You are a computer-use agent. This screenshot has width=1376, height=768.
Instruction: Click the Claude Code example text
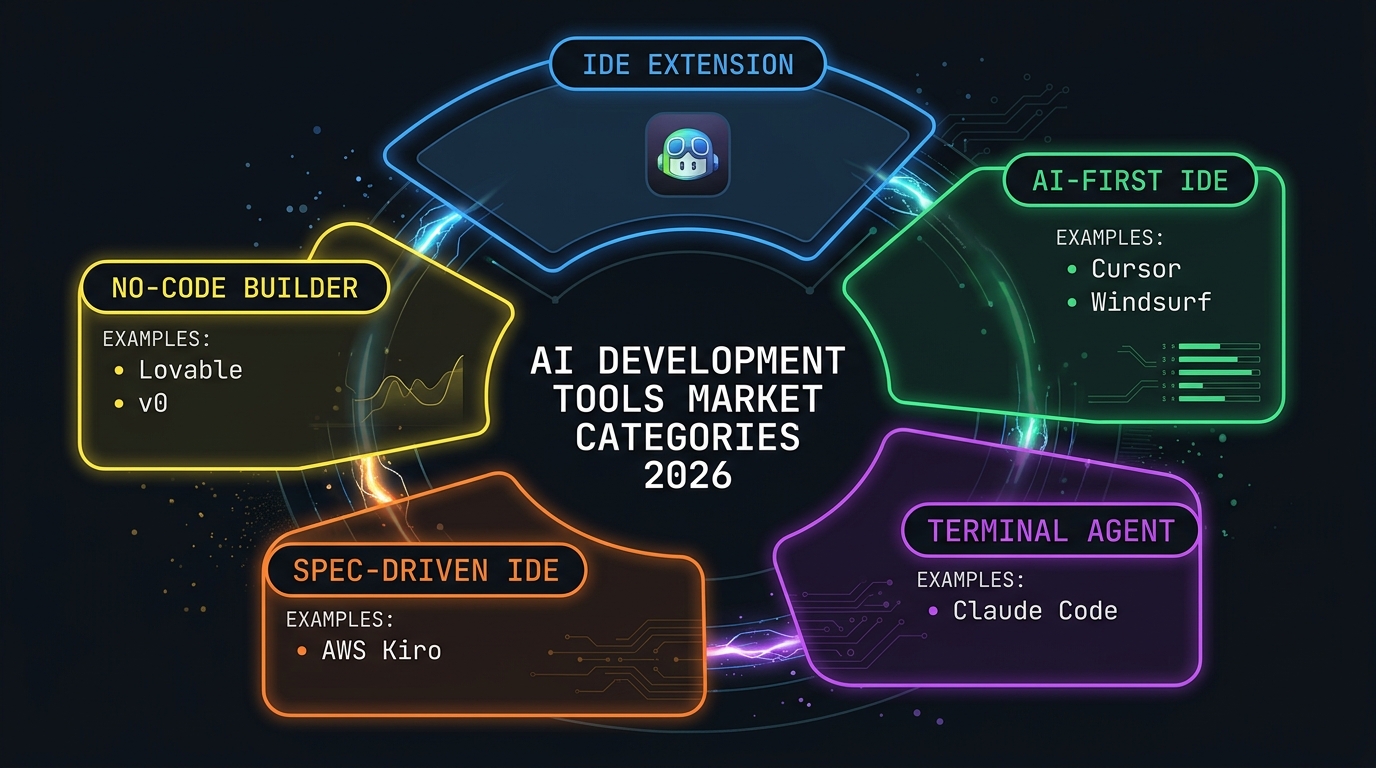coord(1035,611)
